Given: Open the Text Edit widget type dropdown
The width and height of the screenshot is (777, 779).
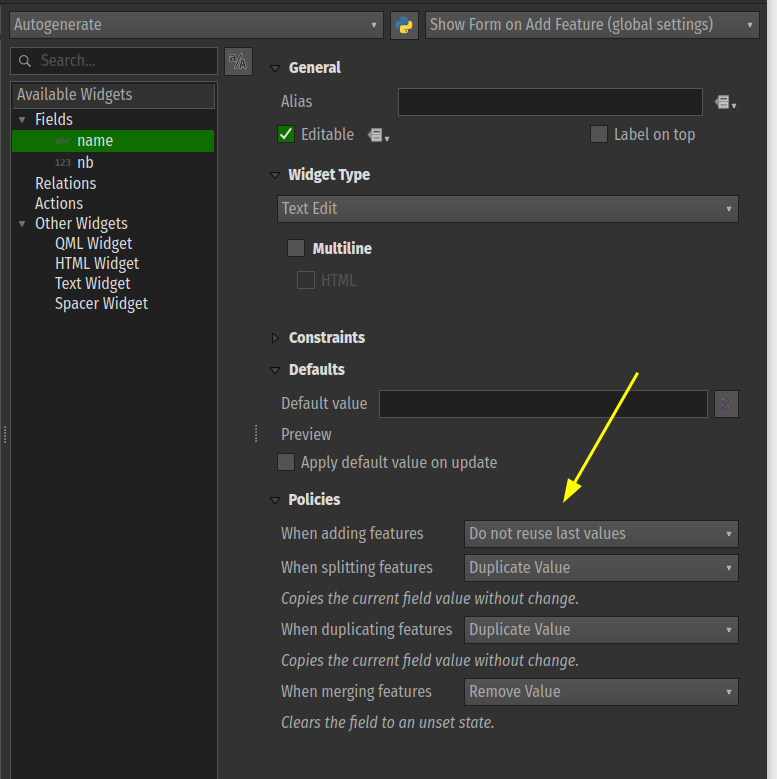Looking at the screenshot, I should (507, 209).
